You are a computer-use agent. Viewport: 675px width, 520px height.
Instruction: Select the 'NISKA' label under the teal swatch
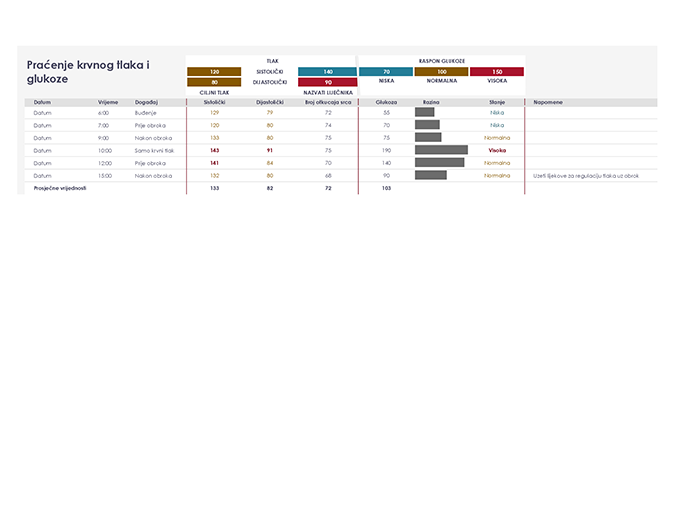point(386,80)
